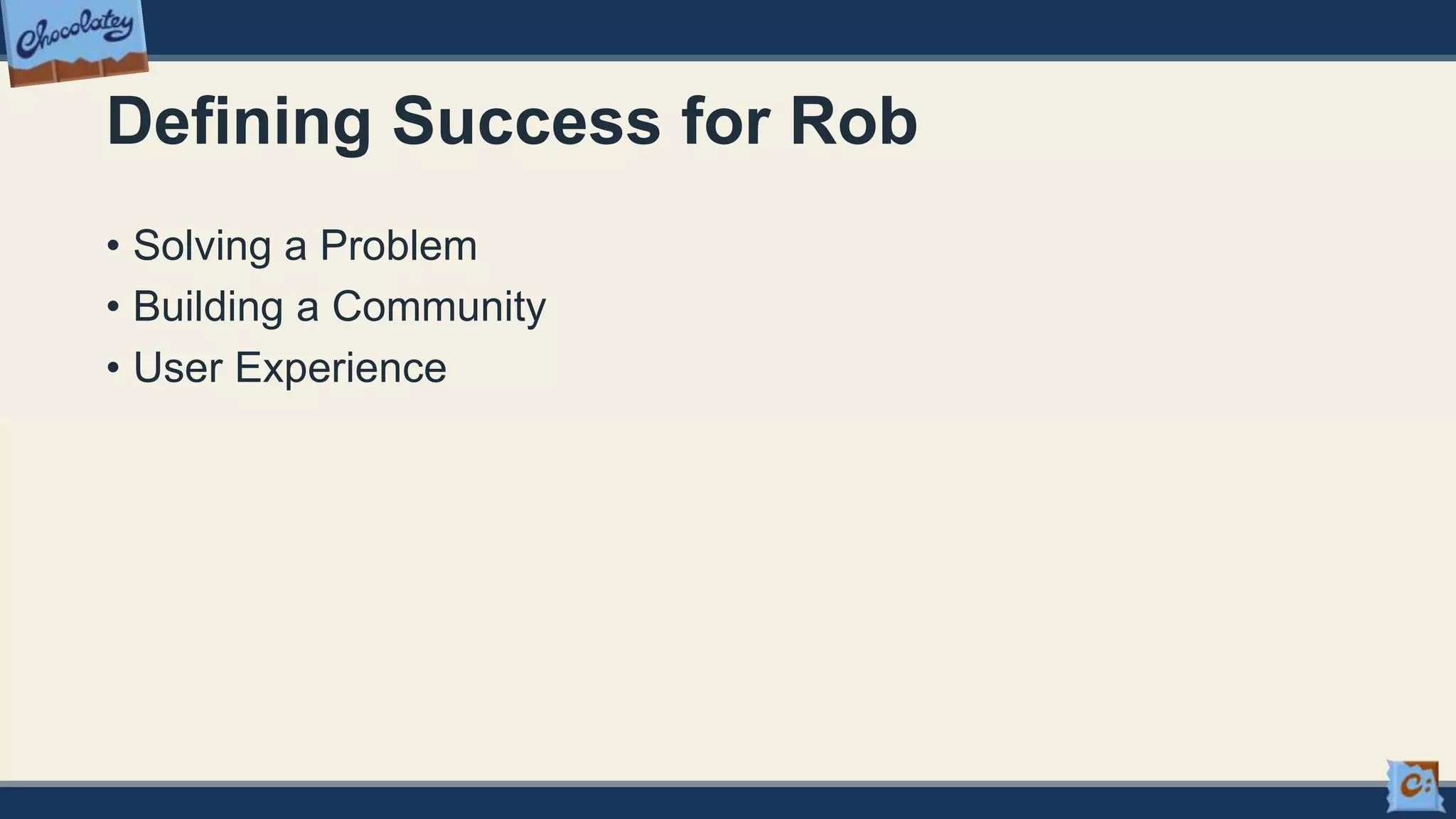1456x819 pixels.
Task: Click the C: chocolate wrapper icon
Action: click(1415, 786)
